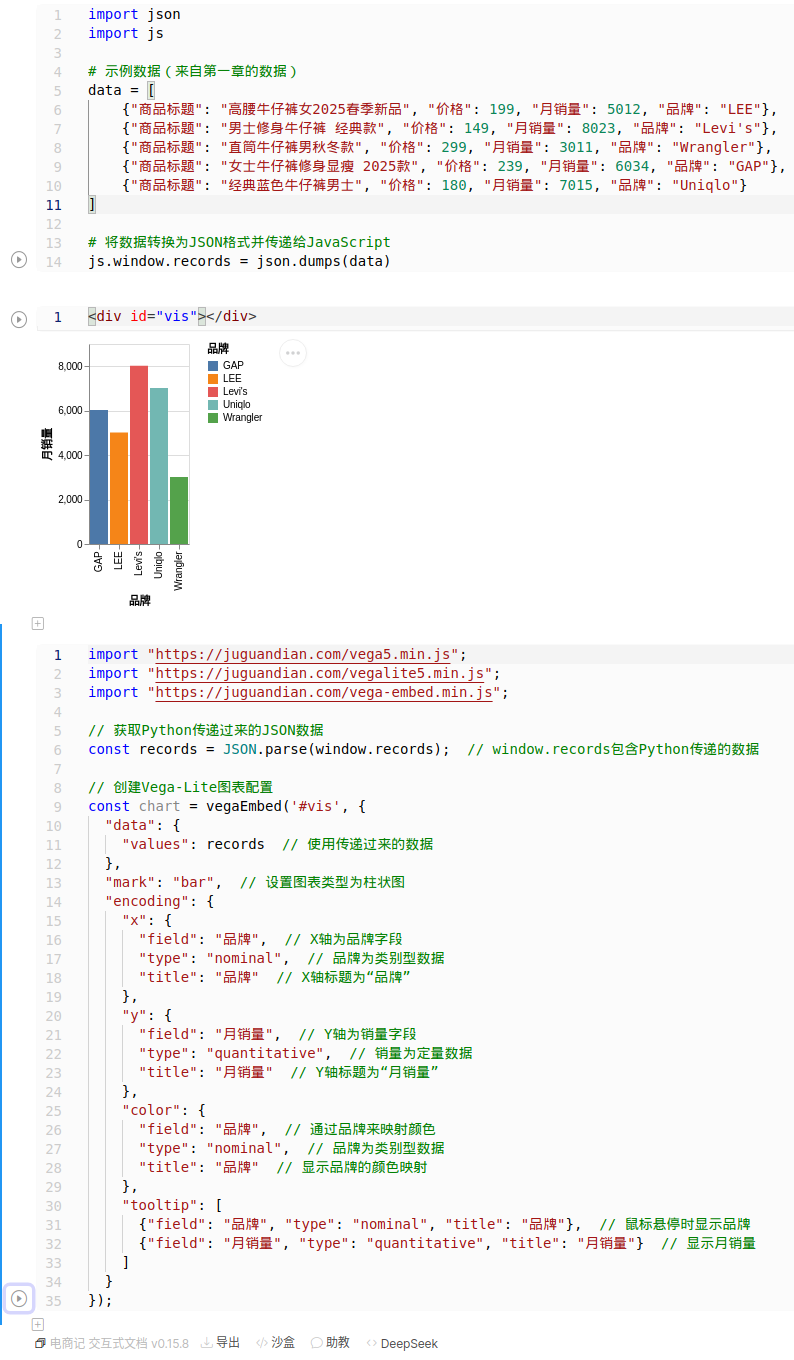
Task: Click the orange LEE bar in the chart
Action: coord(119,488)
